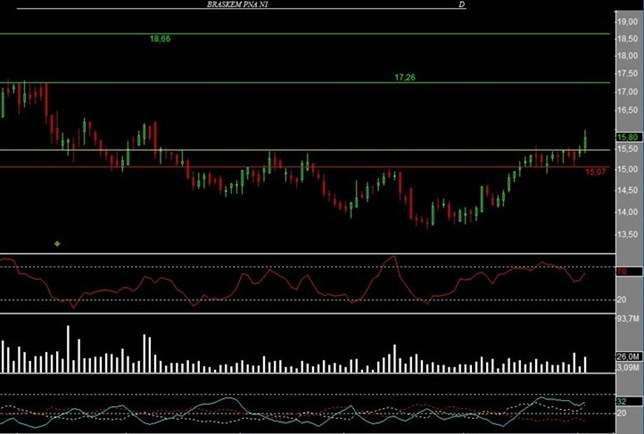Click the 18,65 resistance level label
The width and height of the screenshot is (644, 434).
point(159,38)
